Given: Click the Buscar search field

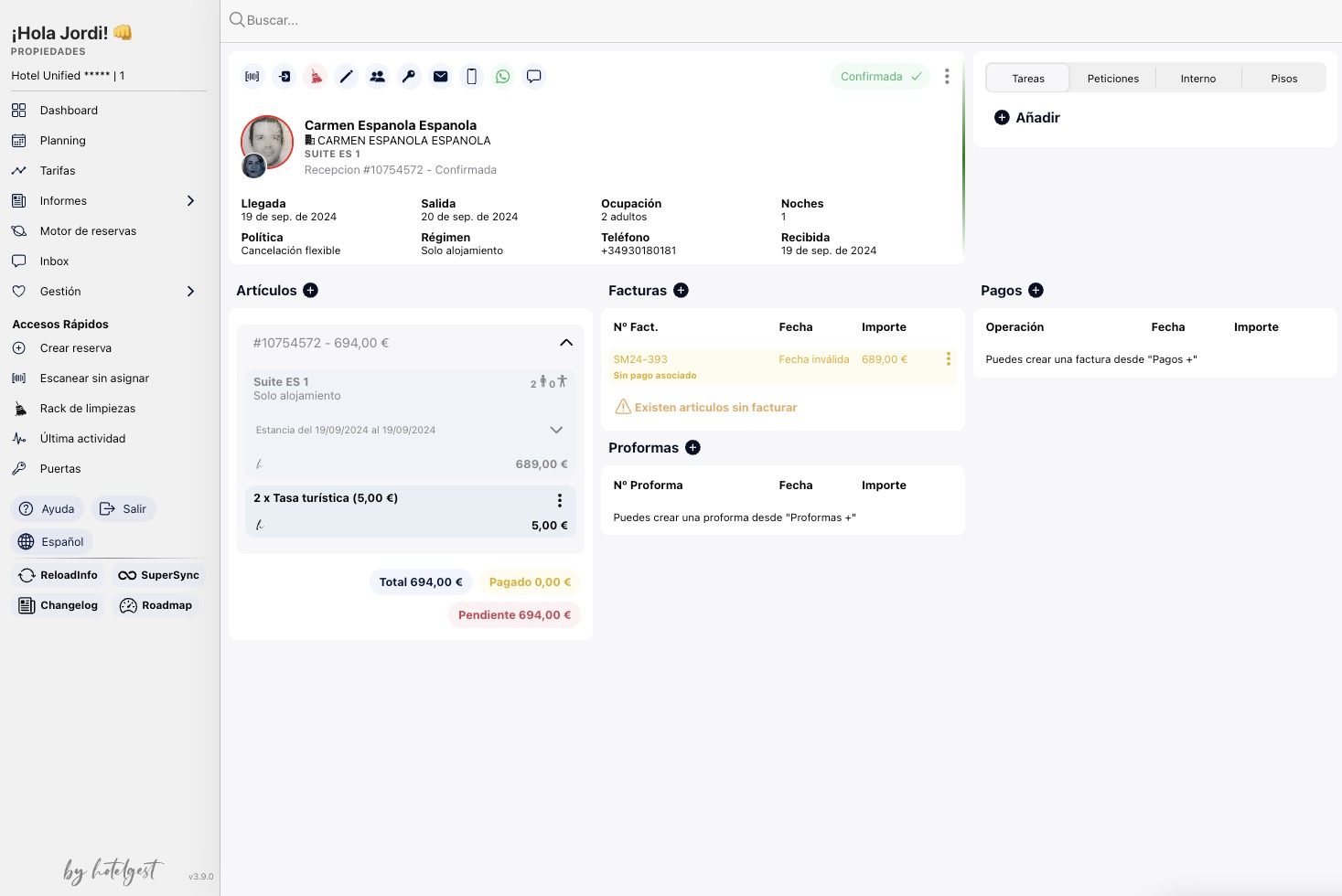Looking at the screenshot, I should click(549, 20).
